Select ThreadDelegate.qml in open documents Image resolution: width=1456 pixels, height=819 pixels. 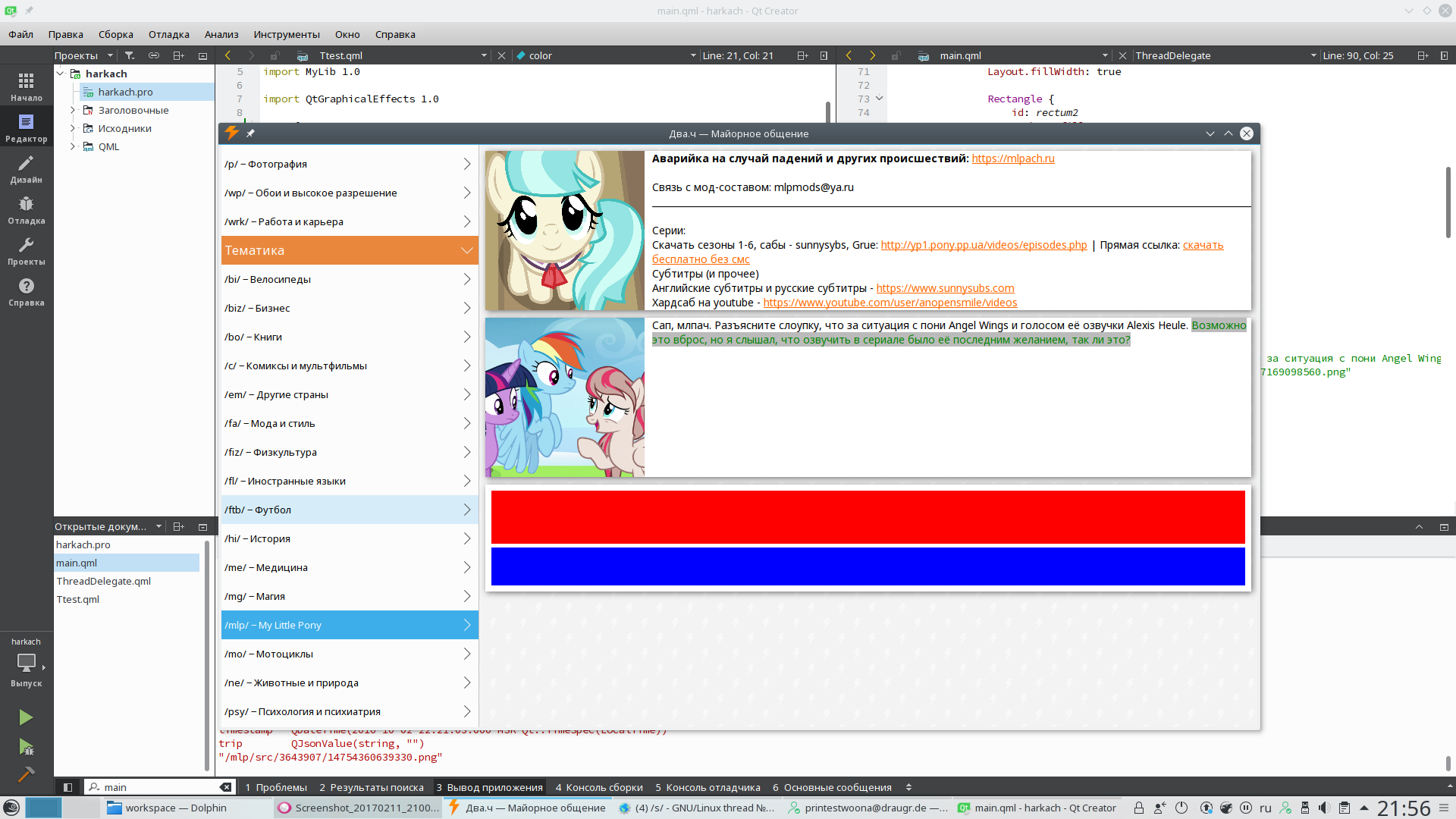104,581
